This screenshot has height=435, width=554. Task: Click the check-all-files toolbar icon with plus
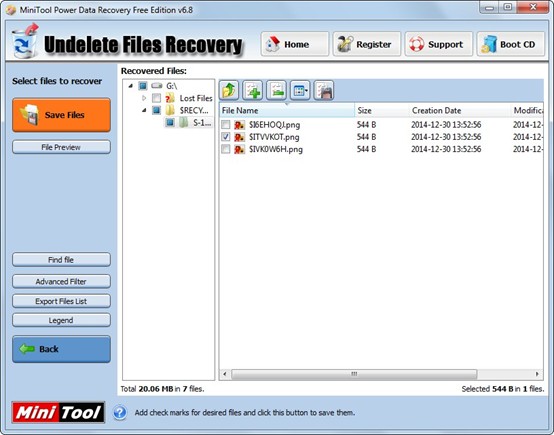pyautogui.click(x=253, y=90)
